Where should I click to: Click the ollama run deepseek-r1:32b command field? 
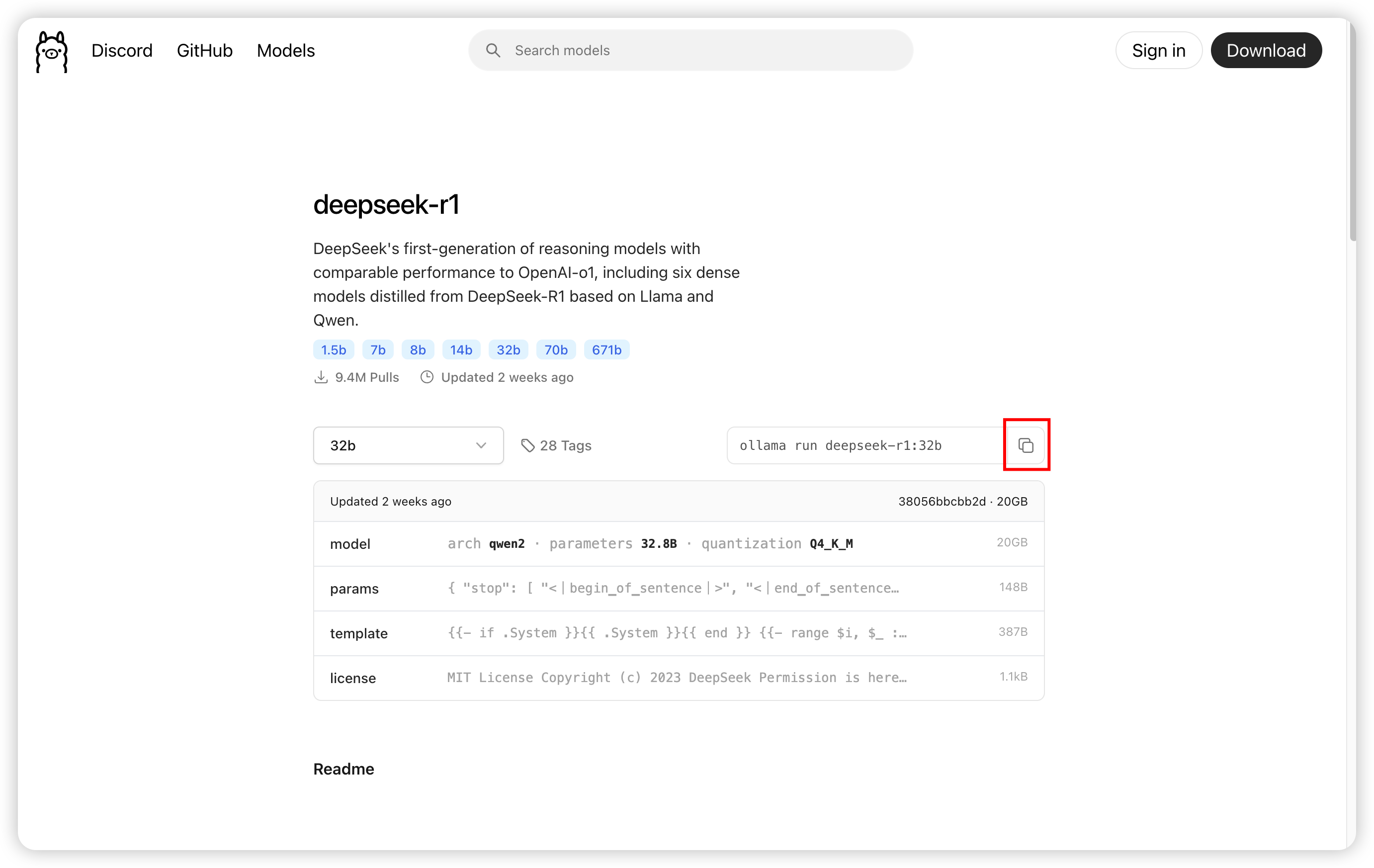tap(867, 445)
